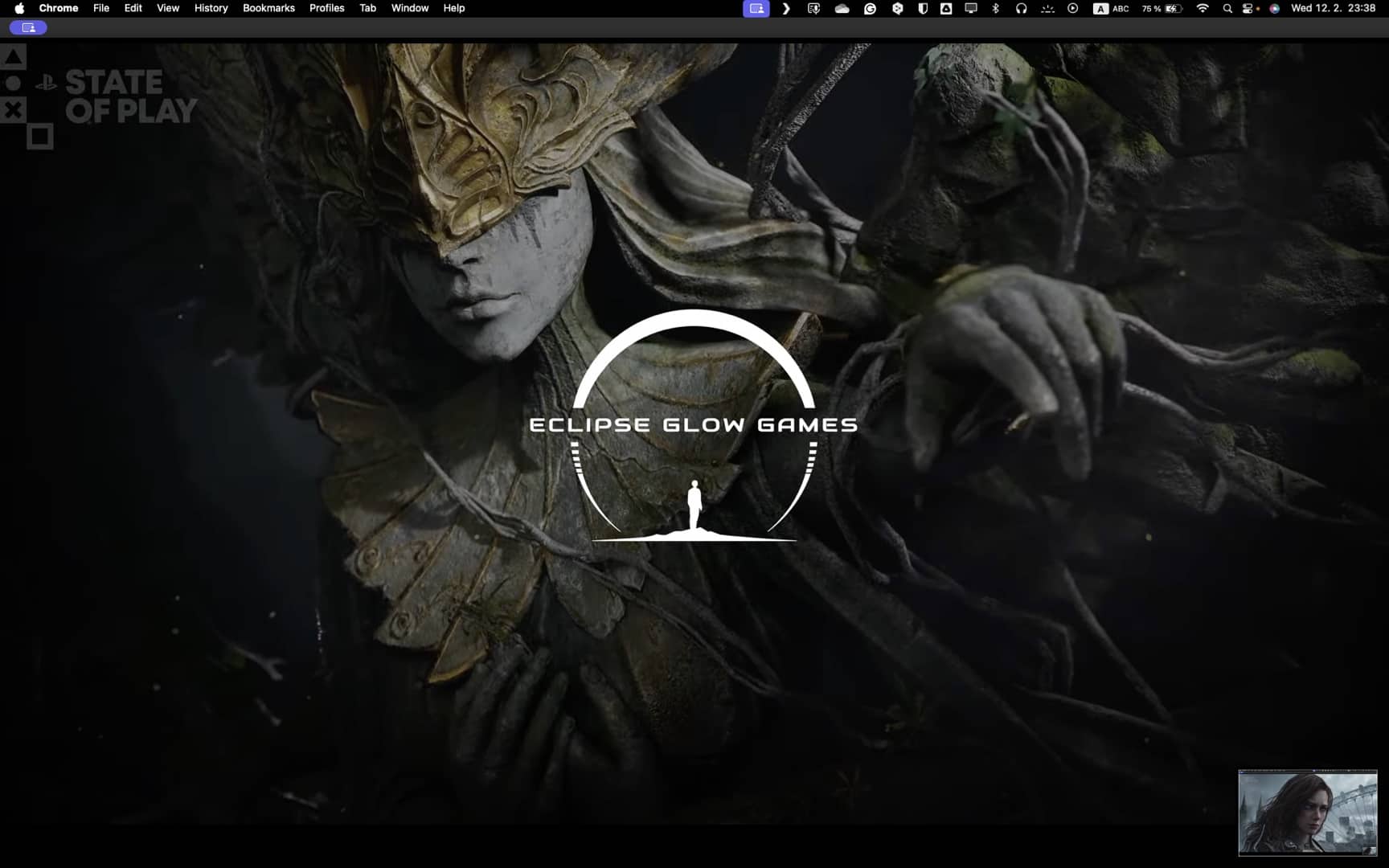The height and width of the screenshot is (868, 1389).
Task: Click the purple screen-sharing pill below the menu bar
Action: [28, 27]
